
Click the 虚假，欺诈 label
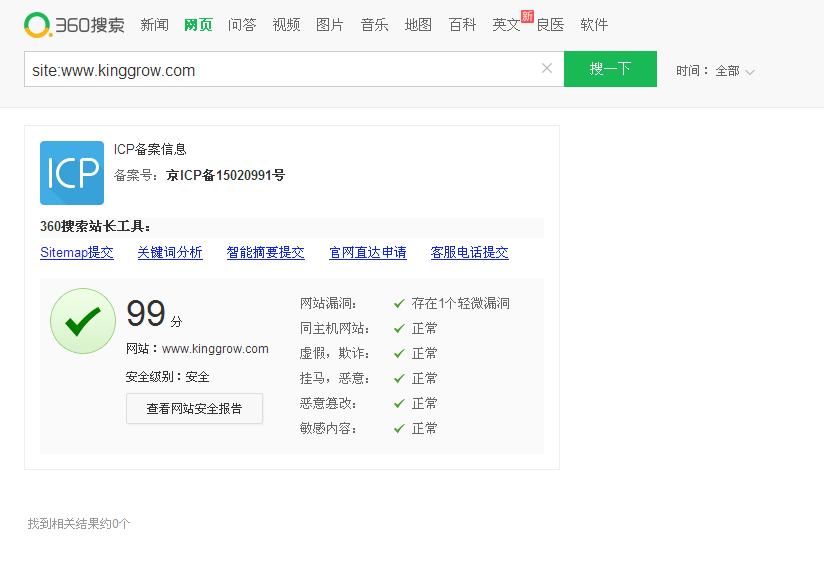tap(334, 353)
